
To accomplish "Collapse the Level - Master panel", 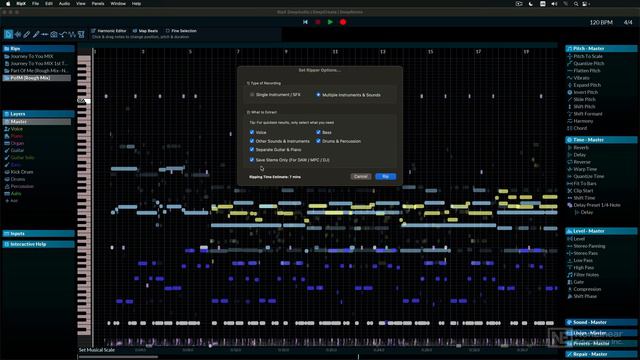I will (601, 231).
